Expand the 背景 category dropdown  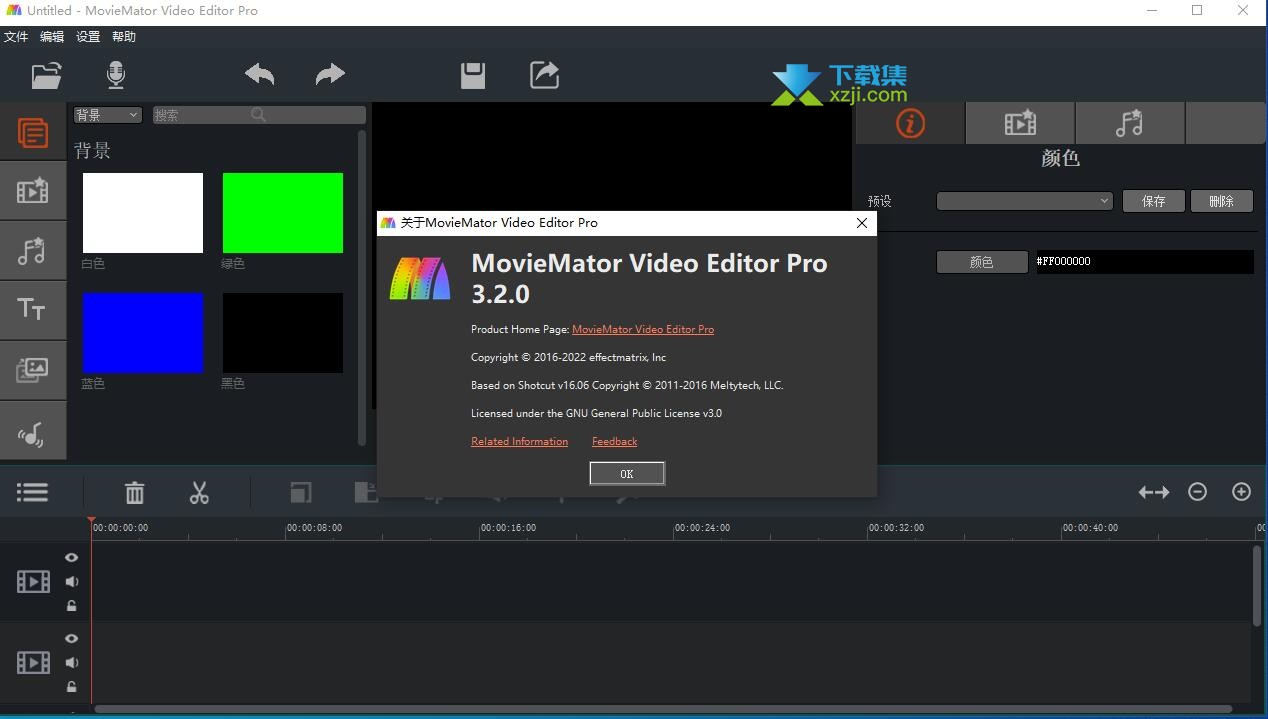107,115
